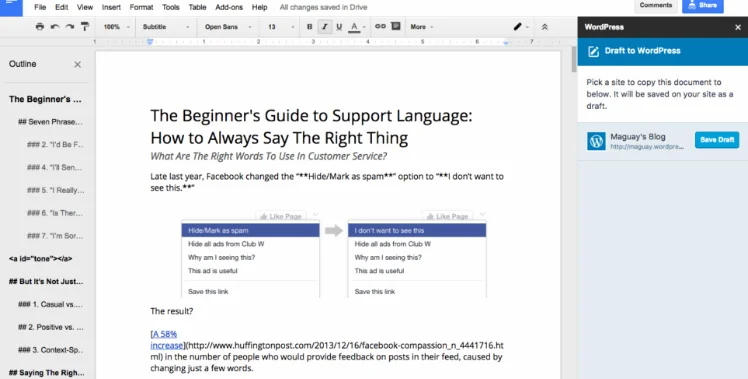Viewport: 748px width, 379px height.
Task: Click the Save Draft button
Action: click(x=717, y=140)
